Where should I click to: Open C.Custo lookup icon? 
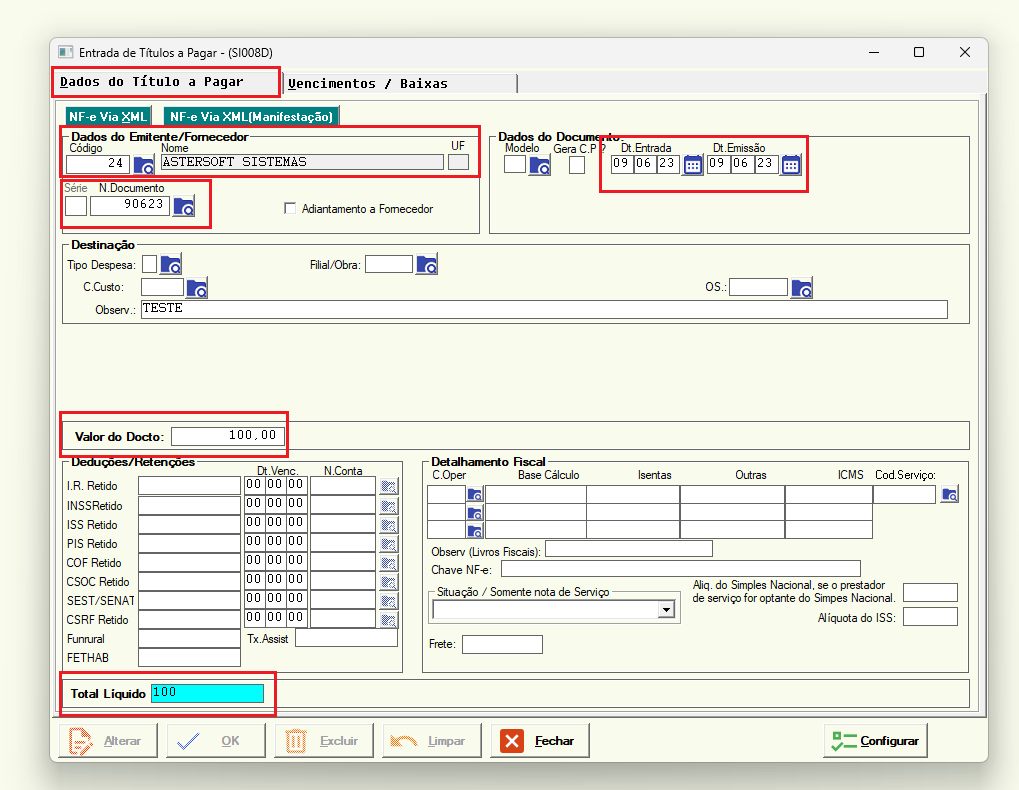click(x=197, y=288)
